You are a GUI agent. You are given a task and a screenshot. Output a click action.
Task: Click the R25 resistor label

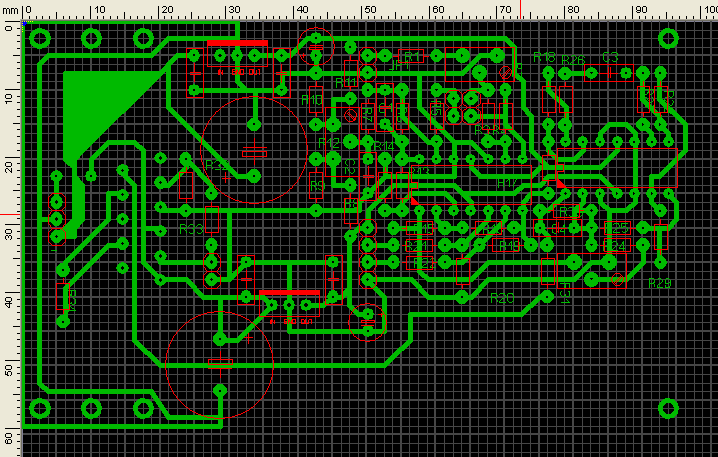point(618,228)
